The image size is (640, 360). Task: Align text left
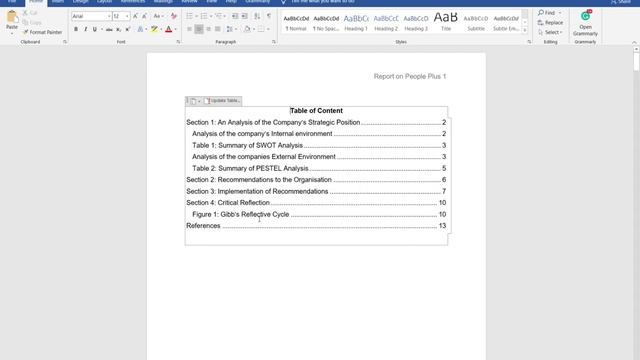tap(189, 29)
